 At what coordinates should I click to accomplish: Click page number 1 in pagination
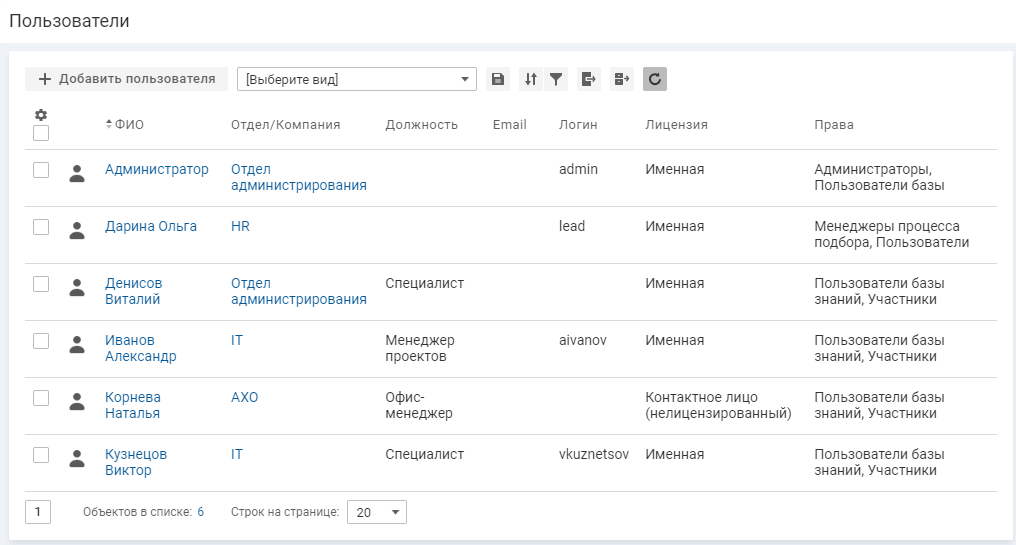pos(38,512)
